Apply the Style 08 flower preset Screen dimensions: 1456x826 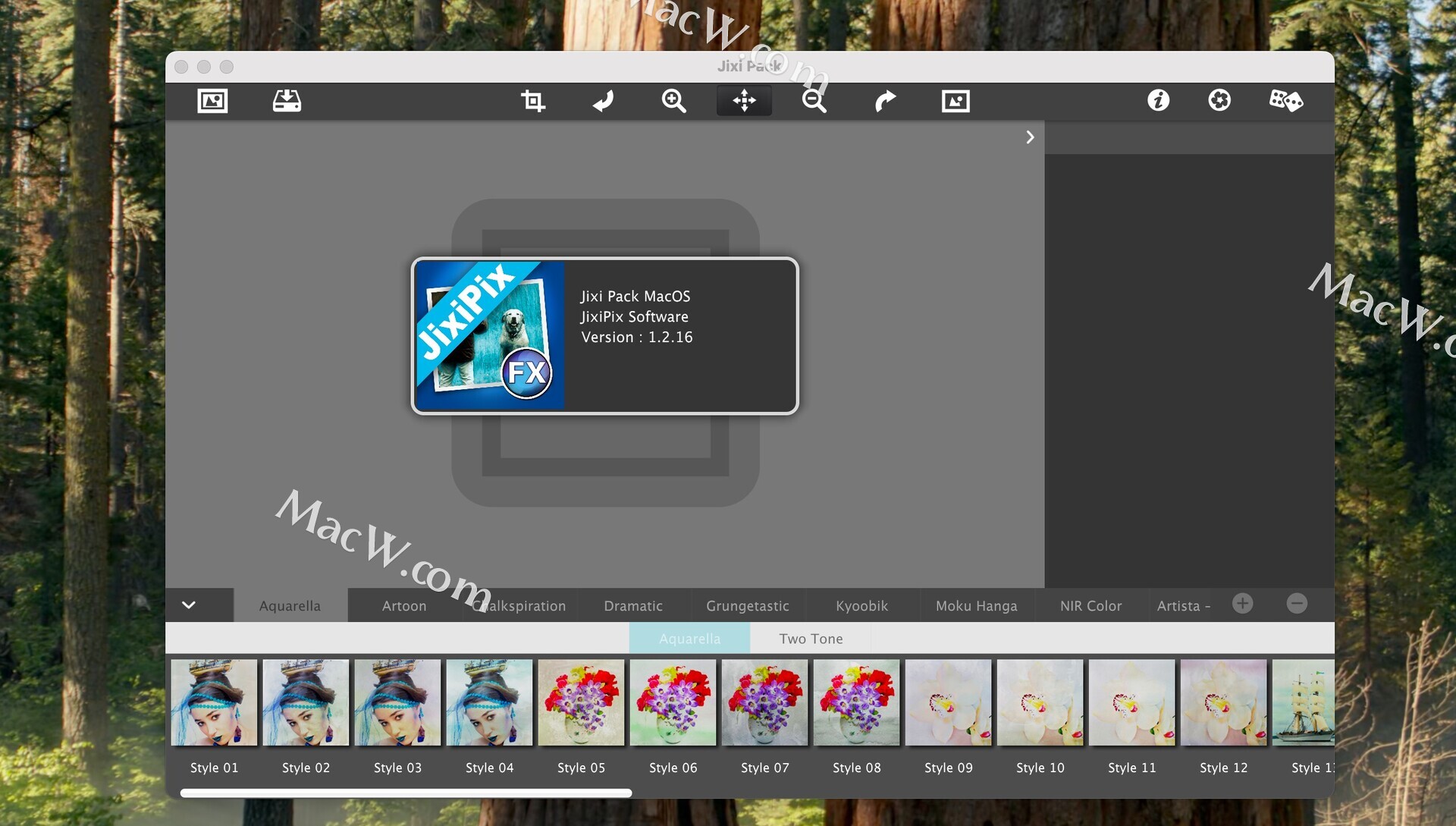click(856, 702)
